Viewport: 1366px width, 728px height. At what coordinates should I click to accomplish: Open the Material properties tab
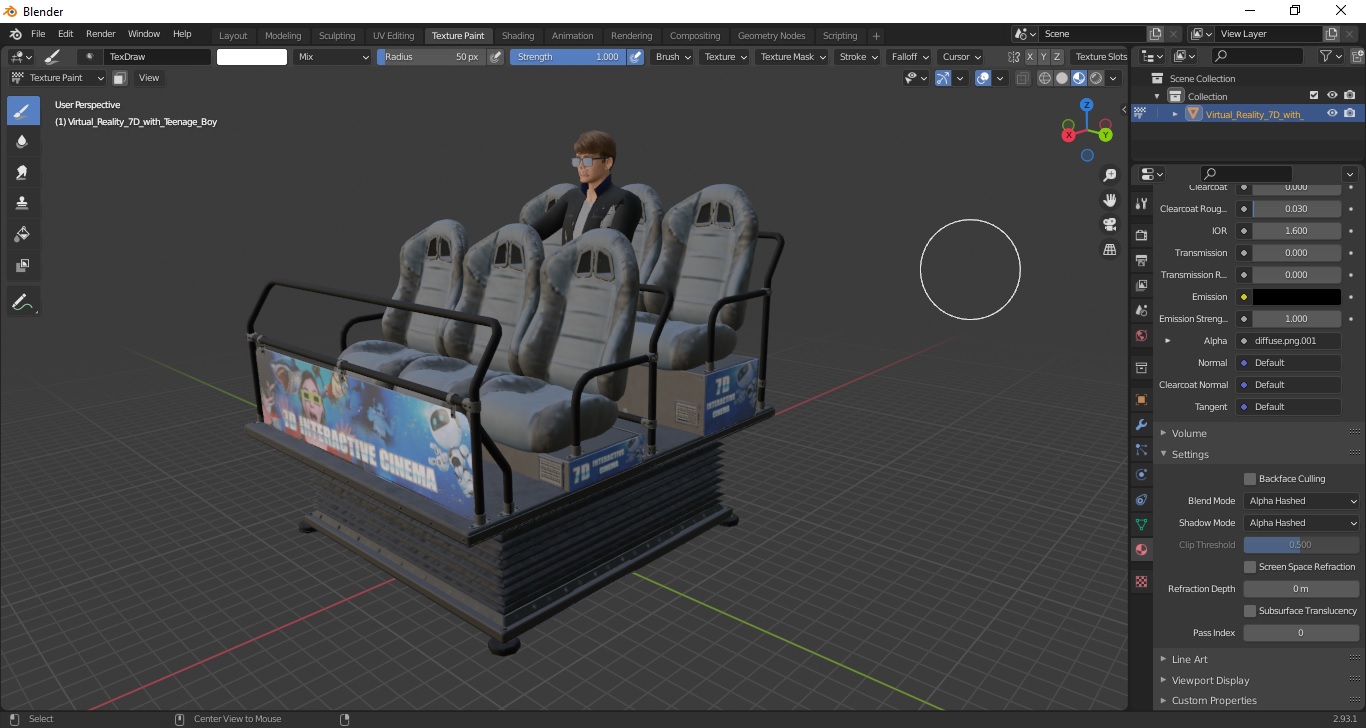point(1141,550)
